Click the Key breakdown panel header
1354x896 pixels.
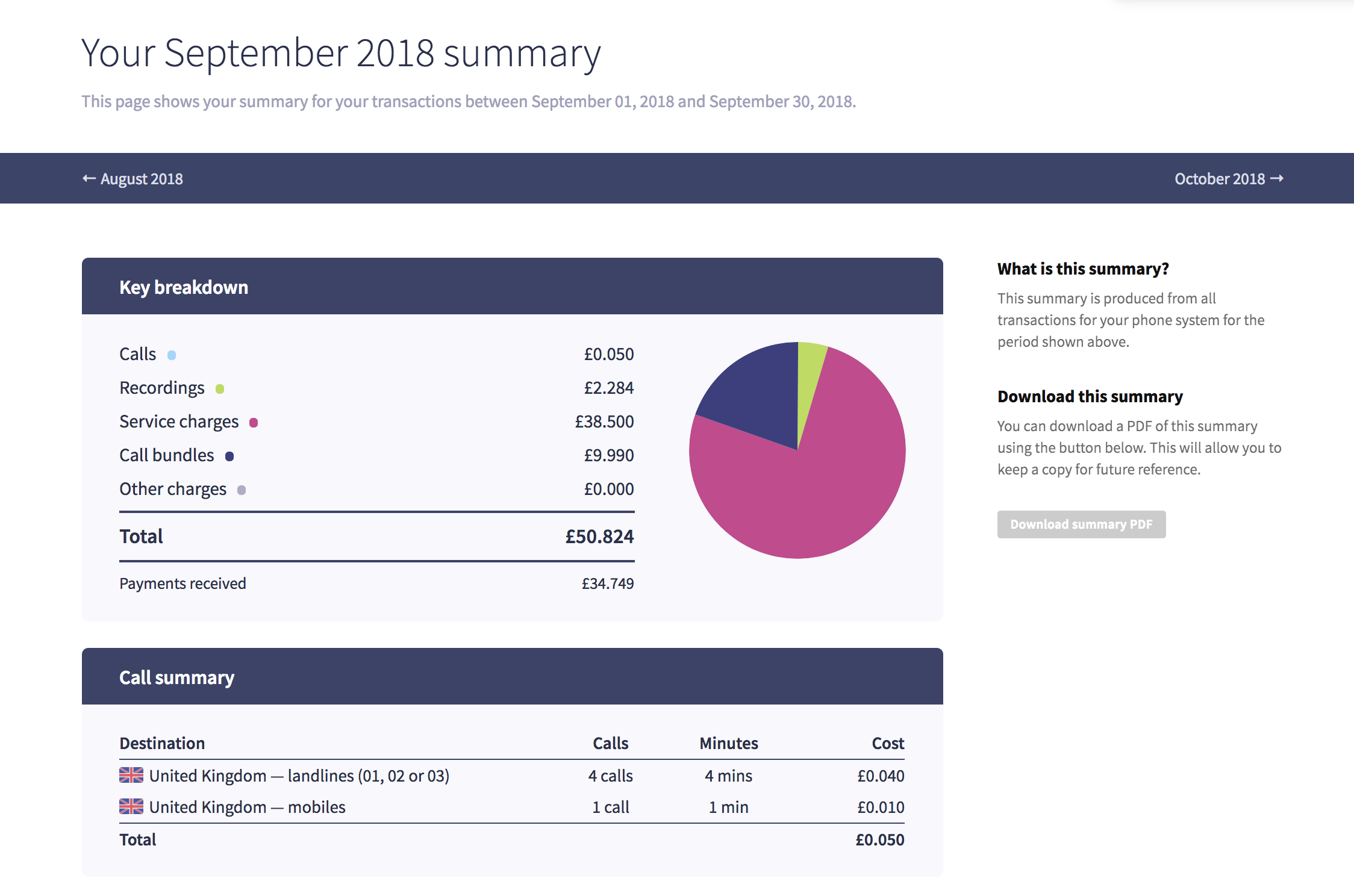click(x=513, y=287)
